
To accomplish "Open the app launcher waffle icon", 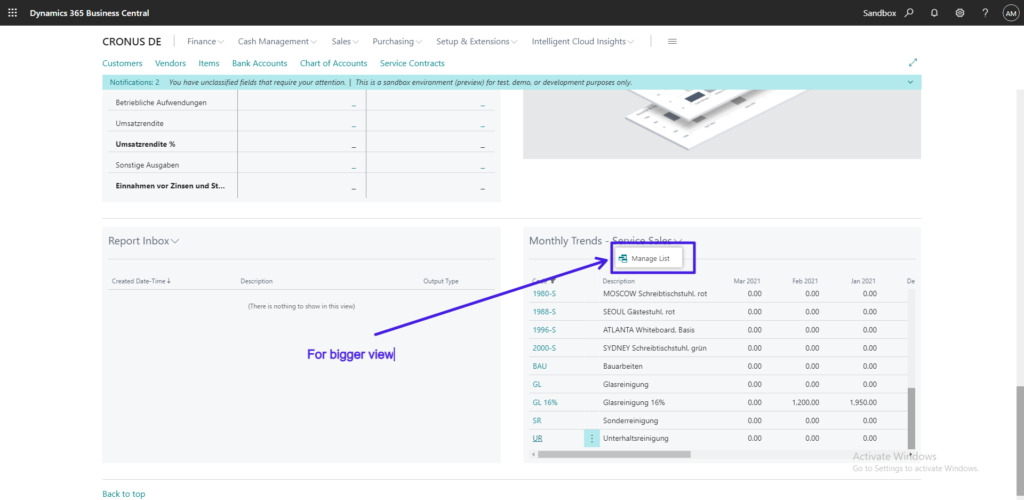I will [x=12, y=13].
